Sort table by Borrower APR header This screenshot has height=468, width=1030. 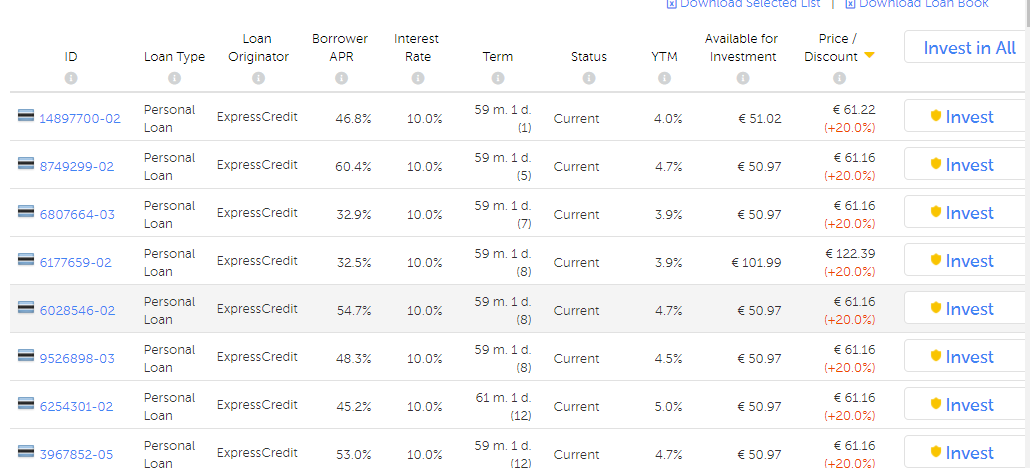point(340,47)
